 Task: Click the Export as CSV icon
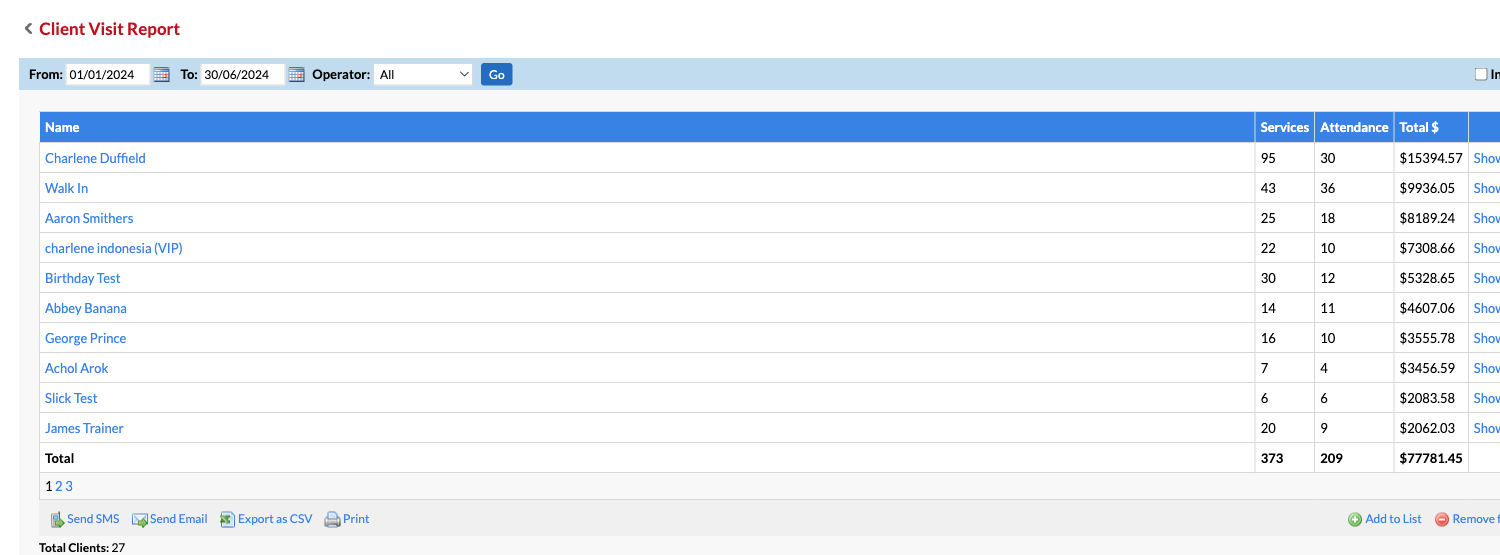(x=228, y=520)
